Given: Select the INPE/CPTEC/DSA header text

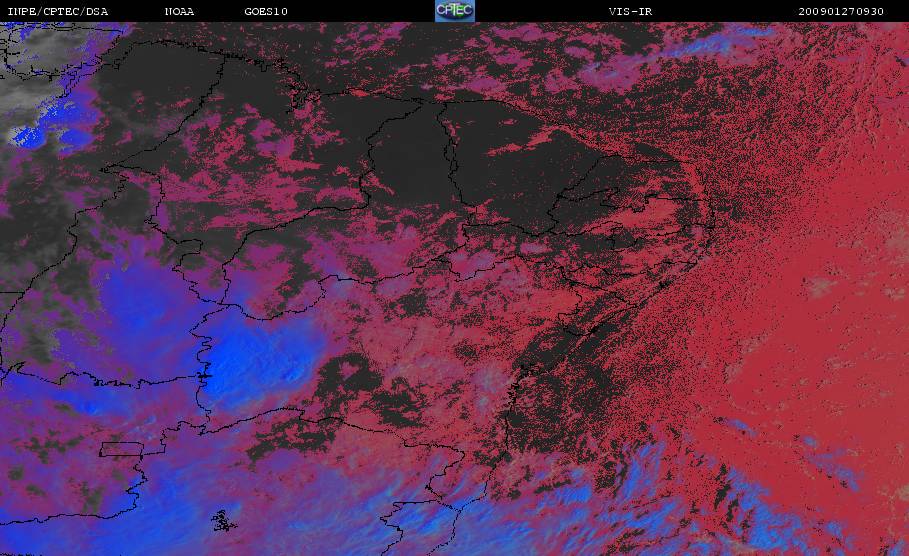Looking at the screenshot, I should point(57,12).
